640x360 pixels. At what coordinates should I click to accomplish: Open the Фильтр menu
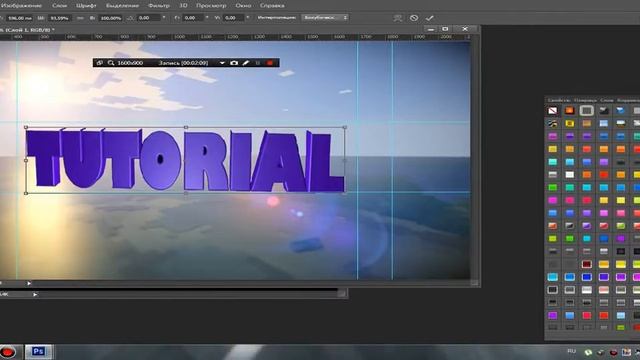tap(159, 6)
